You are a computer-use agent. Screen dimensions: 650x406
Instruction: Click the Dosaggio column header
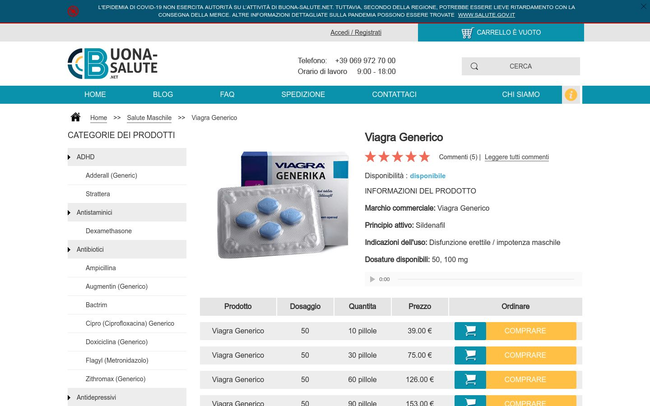tap(305, 306)
